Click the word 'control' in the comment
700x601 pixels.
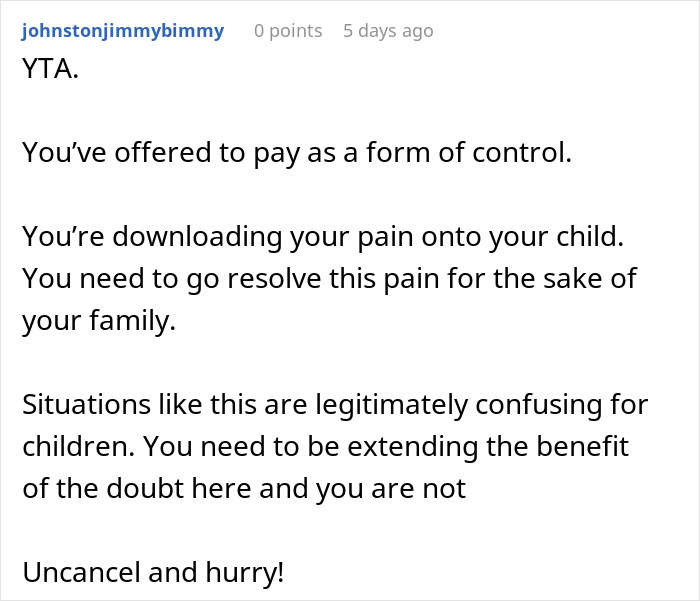[535, 153]
